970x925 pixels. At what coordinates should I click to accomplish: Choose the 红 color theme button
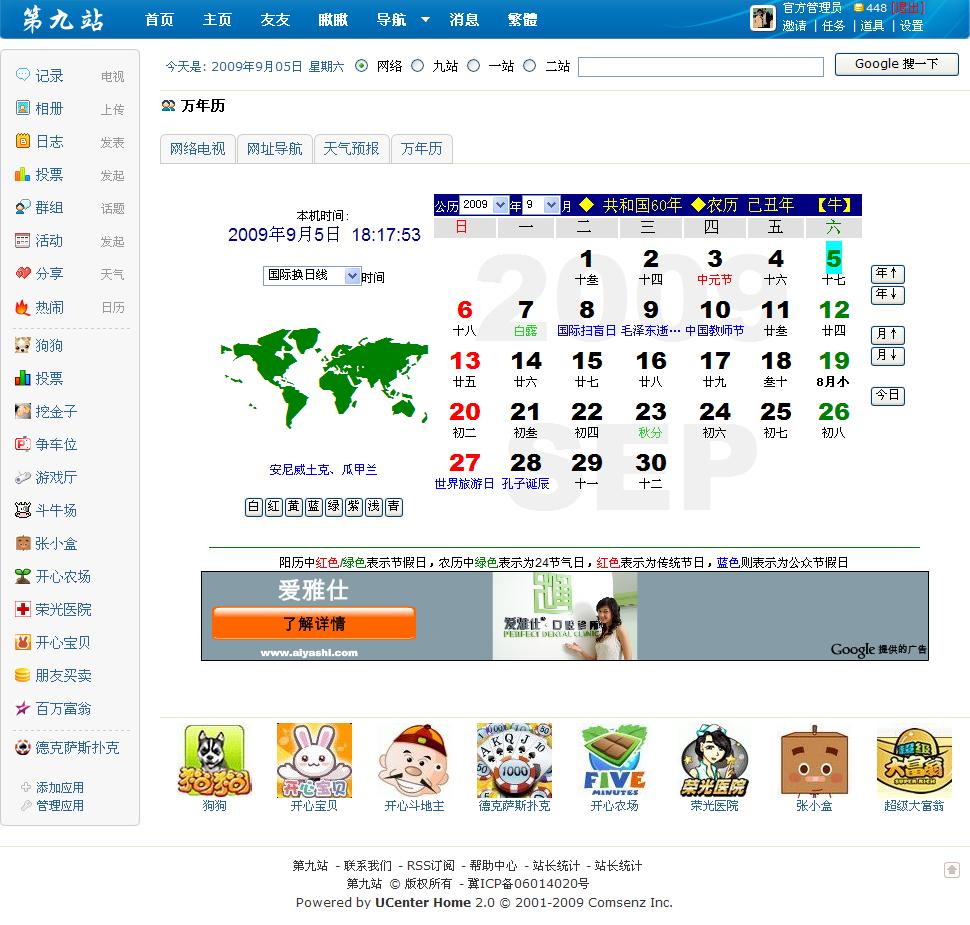(273, 507)
